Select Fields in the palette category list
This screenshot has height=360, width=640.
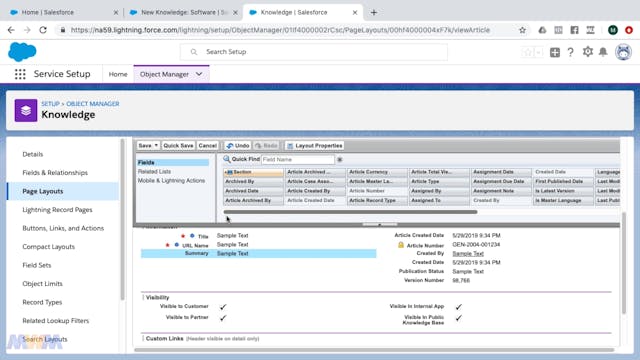(173, 162)
